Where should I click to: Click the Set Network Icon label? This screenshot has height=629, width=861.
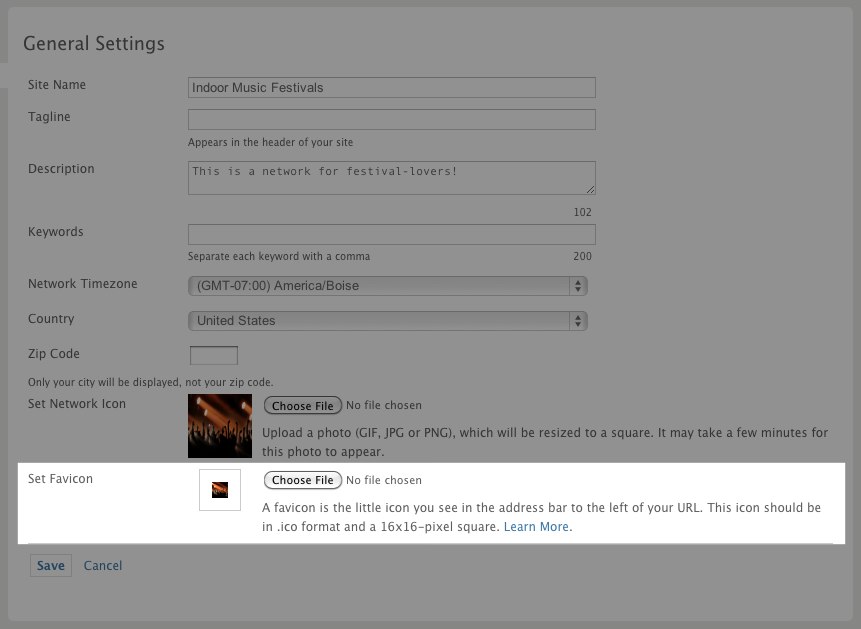[x=77, y=404]
